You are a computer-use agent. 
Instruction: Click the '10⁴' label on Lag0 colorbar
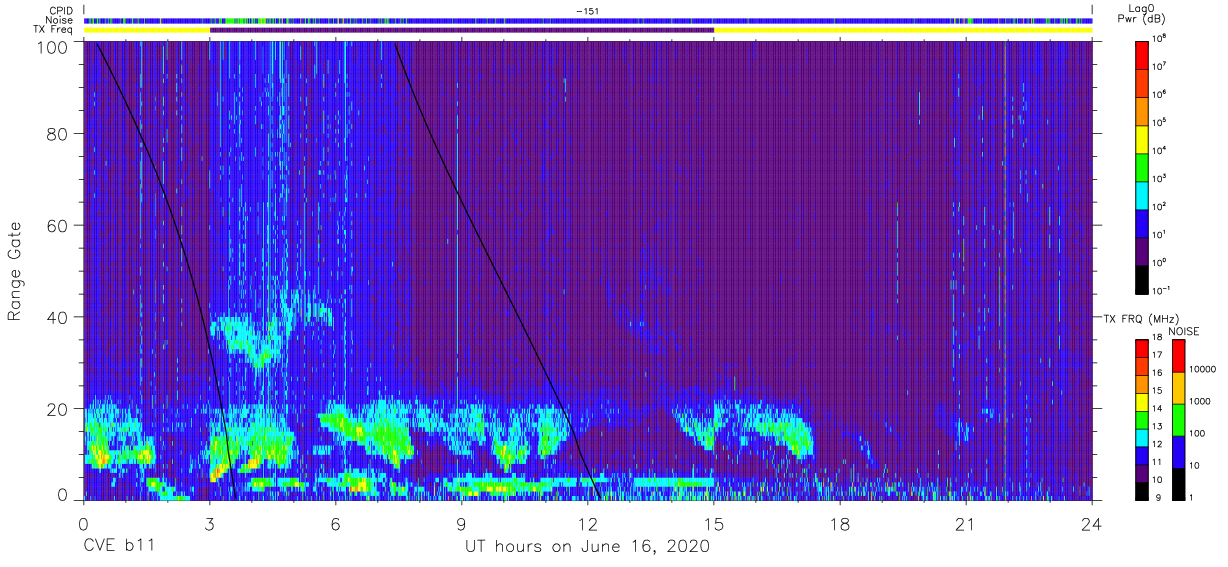click(1161, 149)
